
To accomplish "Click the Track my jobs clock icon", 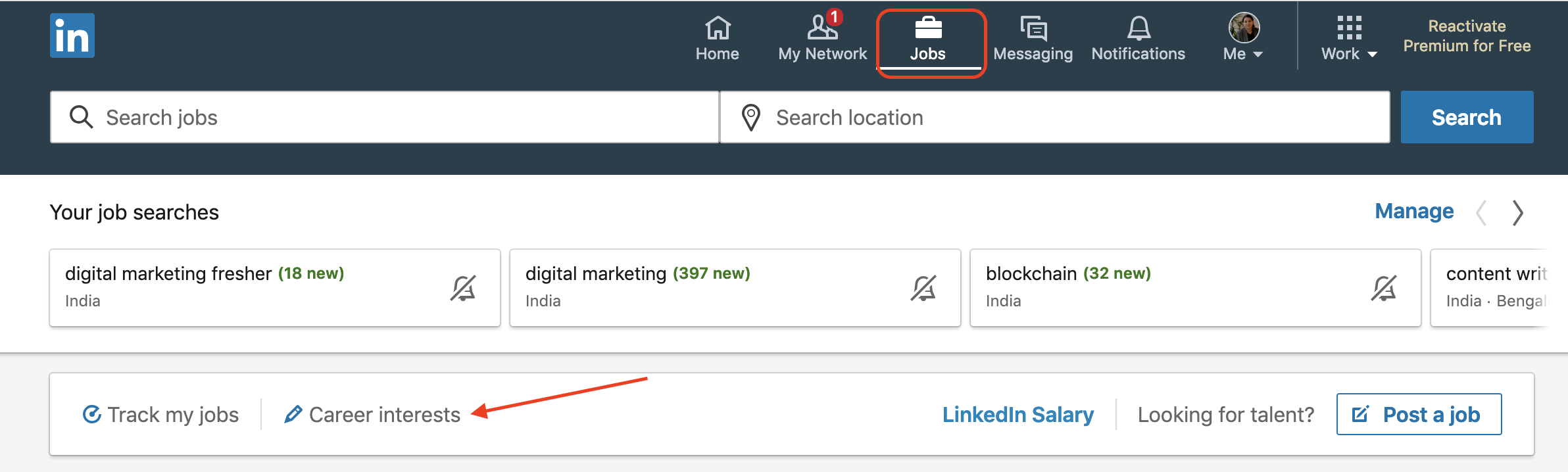I will point(91,414).
